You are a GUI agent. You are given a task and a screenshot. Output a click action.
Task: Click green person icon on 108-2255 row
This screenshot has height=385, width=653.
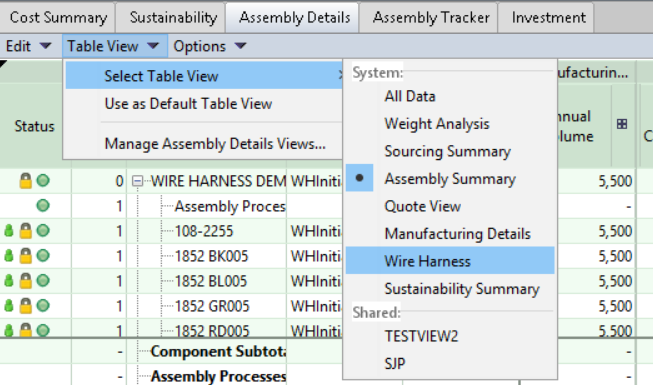[x=9, y=230]
